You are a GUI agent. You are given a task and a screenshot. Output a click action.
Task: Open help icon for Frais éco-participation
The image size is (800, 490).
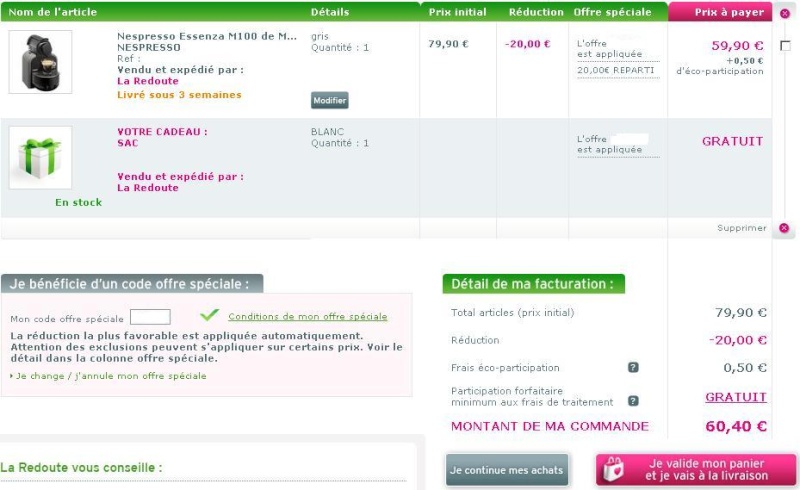coord(633,367)
